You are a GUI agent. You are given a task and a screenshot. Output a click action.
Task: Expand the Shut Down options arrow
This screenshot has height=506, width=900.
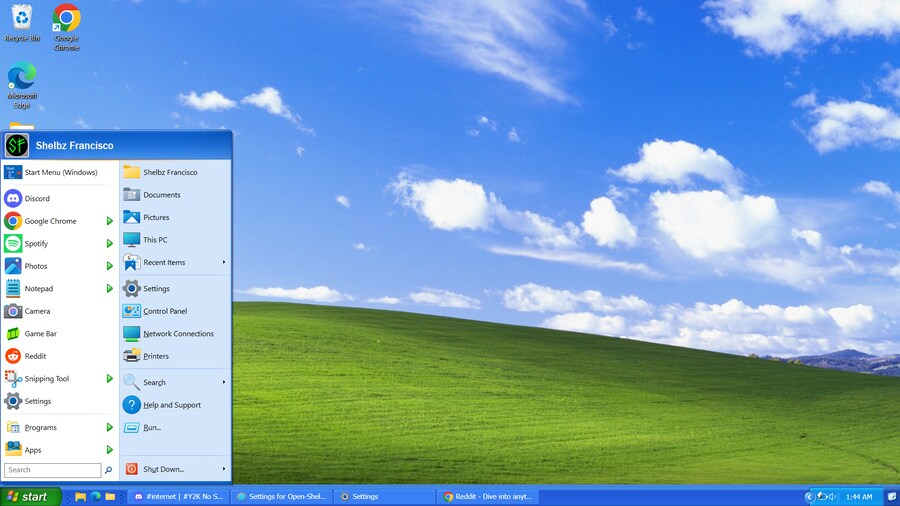coord(223,469)
